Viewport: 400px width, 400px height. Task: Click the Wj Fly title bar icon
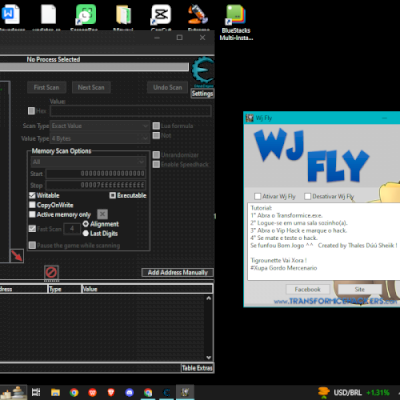point(250,118)
